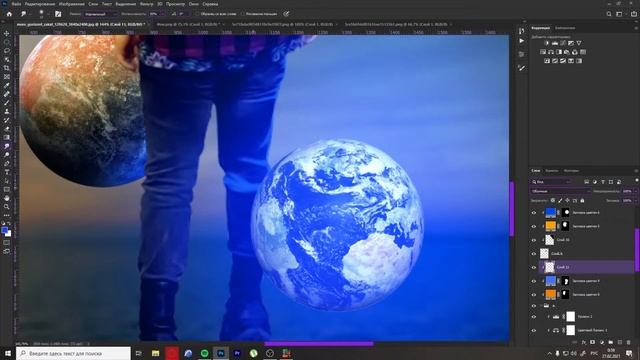Select the Horizontal Type tool
Image resolution: width=640 pixels, height=360 pixels.
pyautogui.click(x=7, y=172)
